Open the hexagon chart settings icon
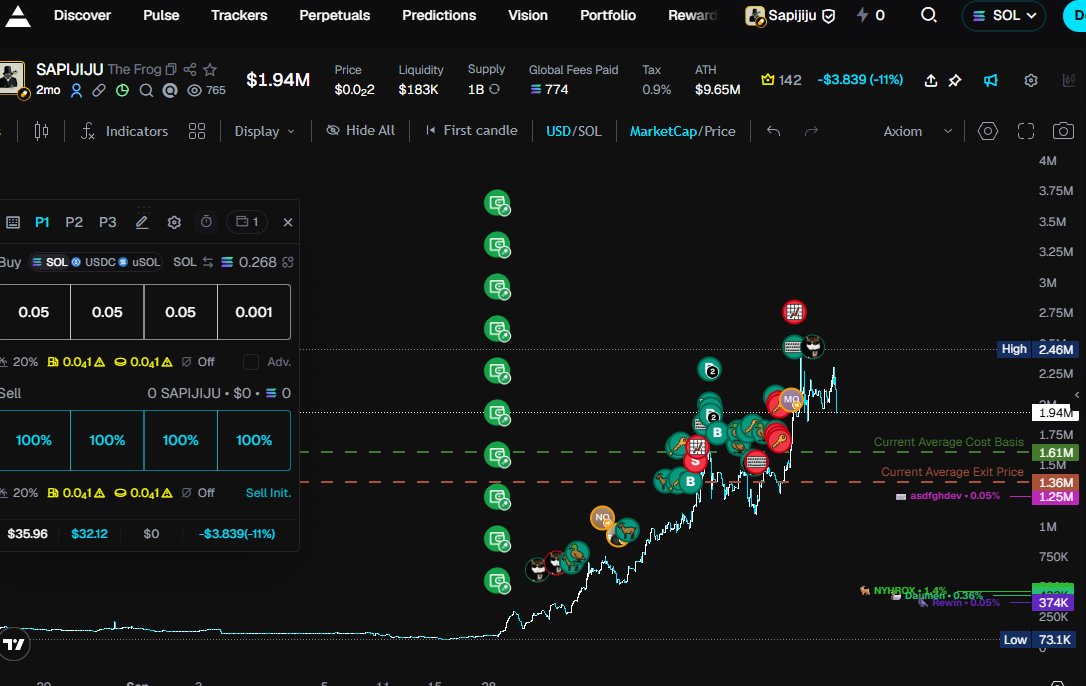The image size is (1086, 686). (988, 131)
